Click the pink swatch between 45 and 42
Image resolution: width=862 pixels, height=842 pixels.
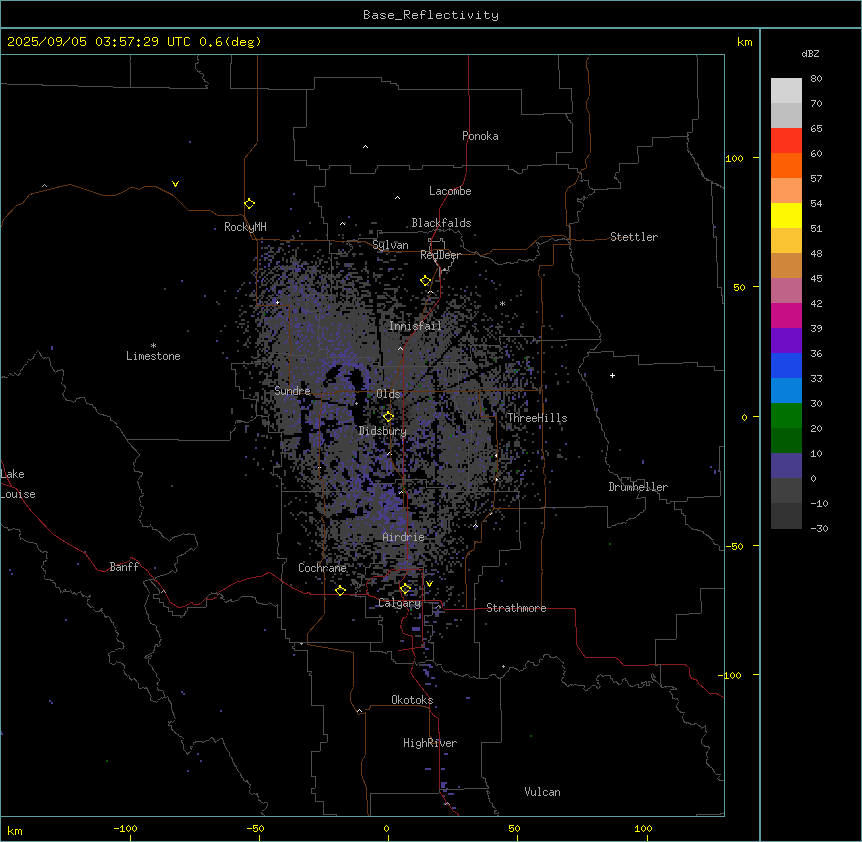pos(786,290)
